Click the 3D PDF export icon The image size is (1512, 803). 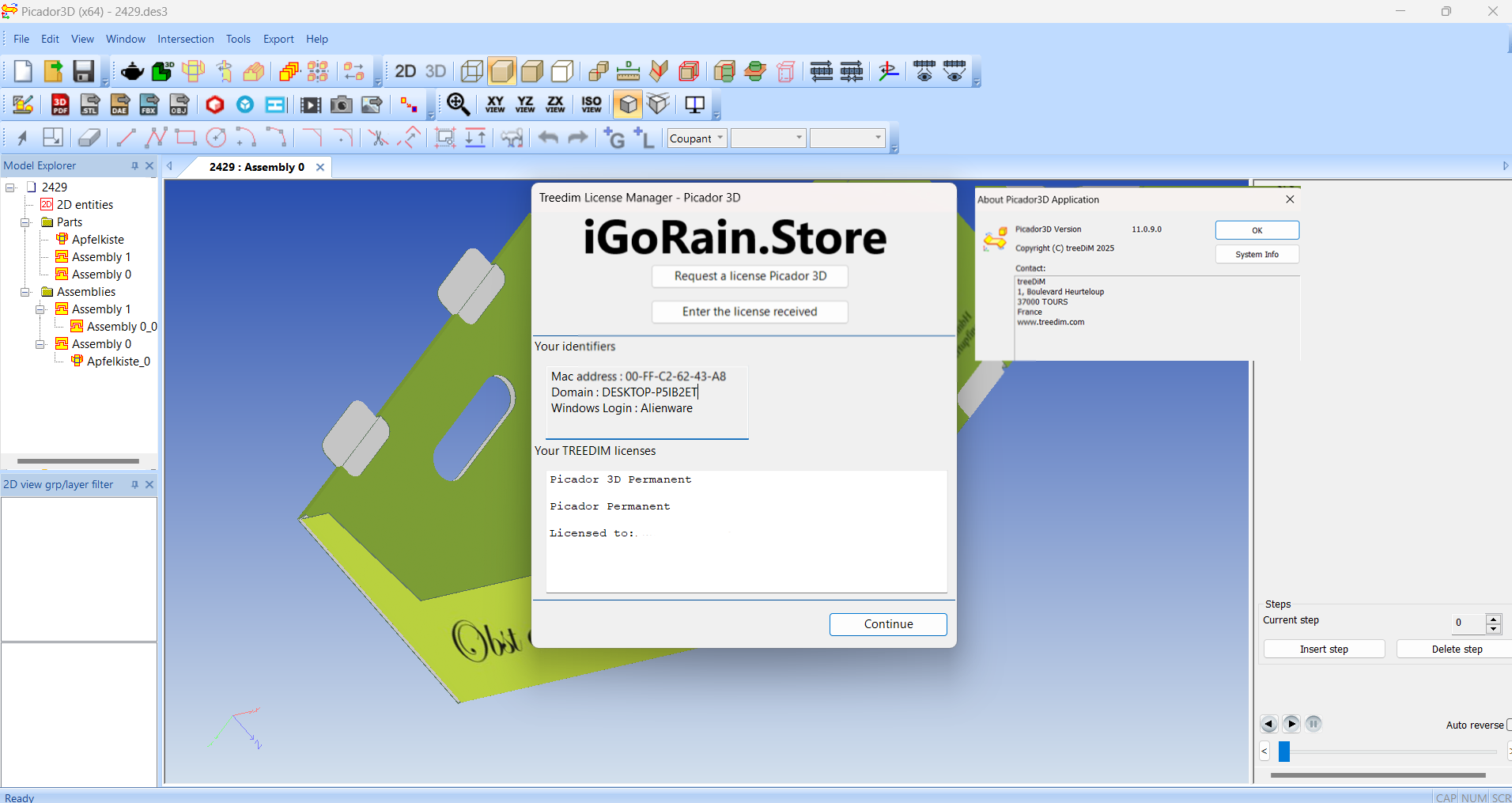click(x=60, y=104)
